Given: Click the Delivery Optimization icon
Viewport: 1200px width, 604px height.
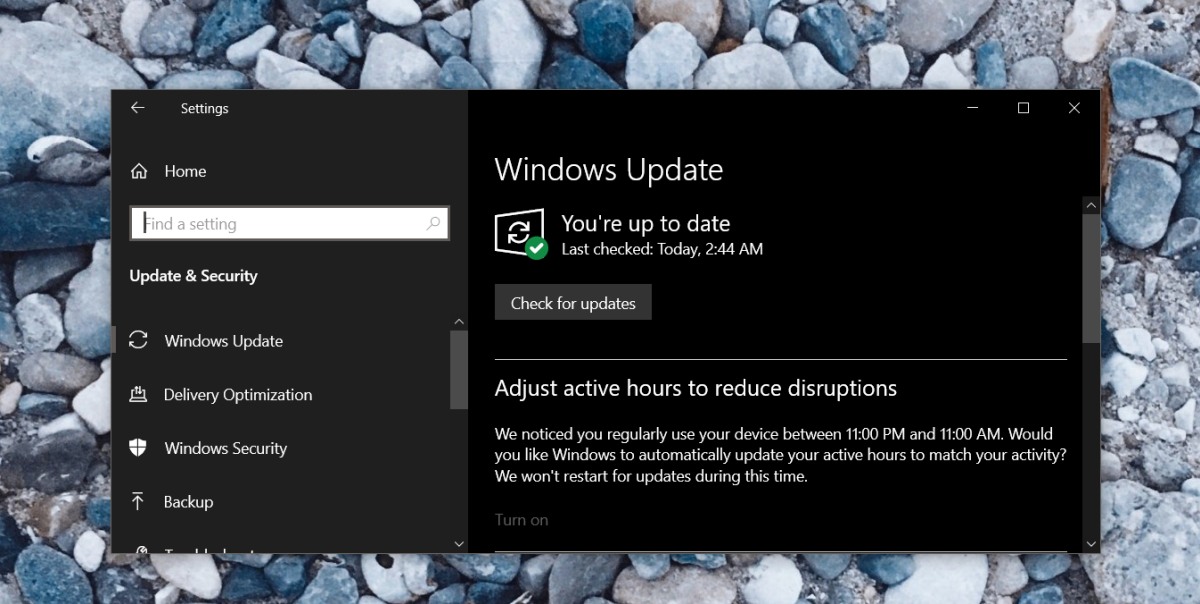Looking at the screenshot, I should tap(139, 394).
